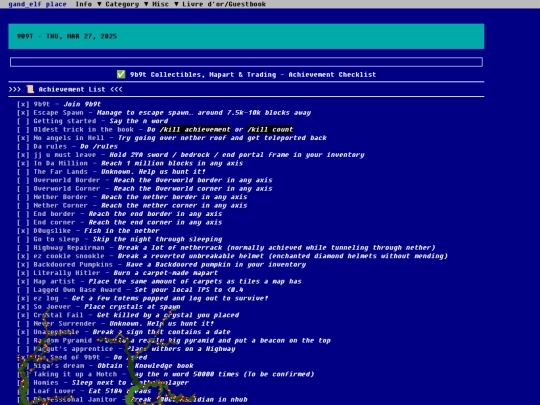Screen dimensions: 540x405
Task: Click 'Reach the Overworld corner in any axis'
Action: tap(193, 188)
